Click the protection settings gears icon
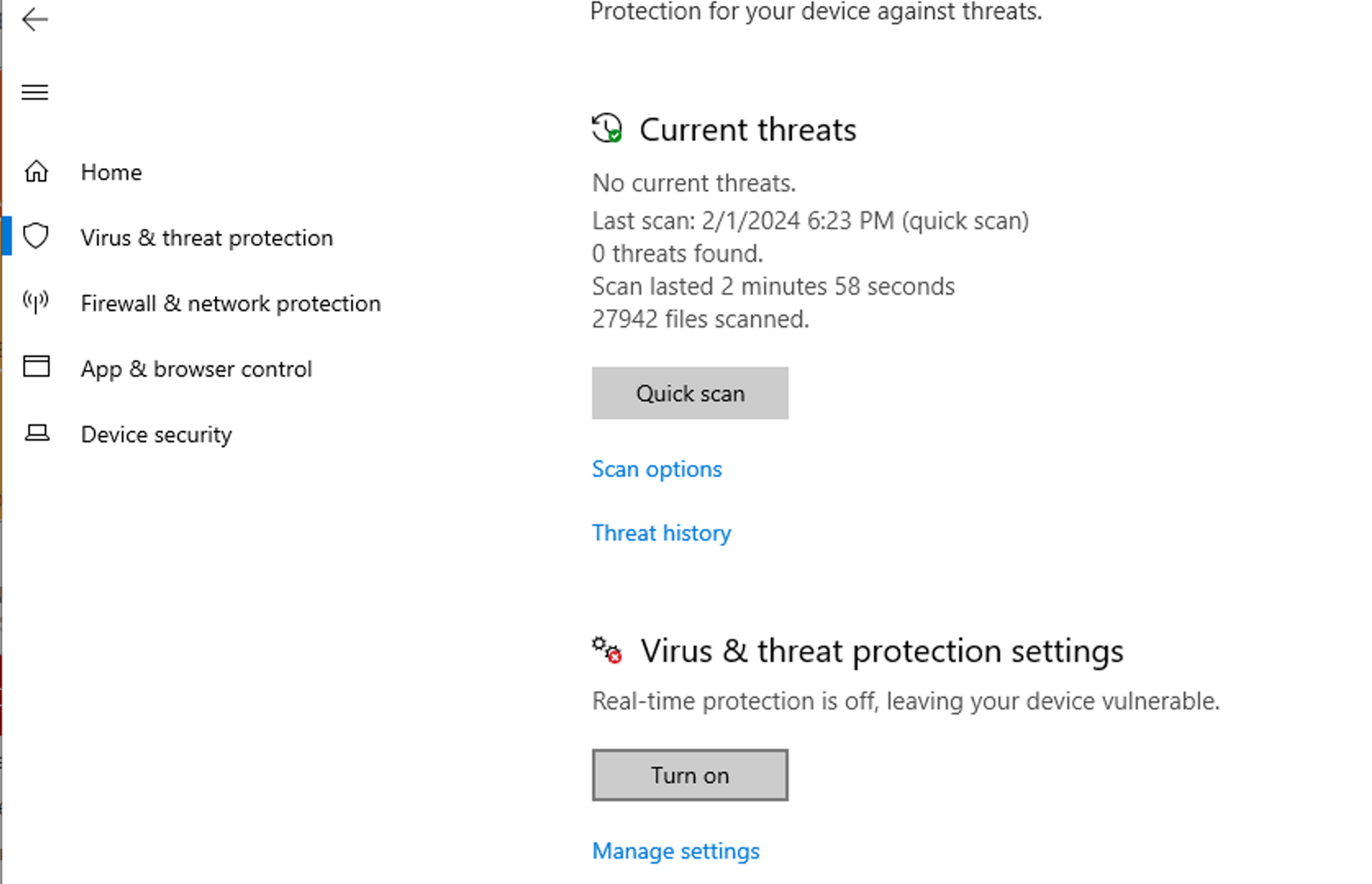Viewport: 1372px width, 884px height. [x=606, y=650]
